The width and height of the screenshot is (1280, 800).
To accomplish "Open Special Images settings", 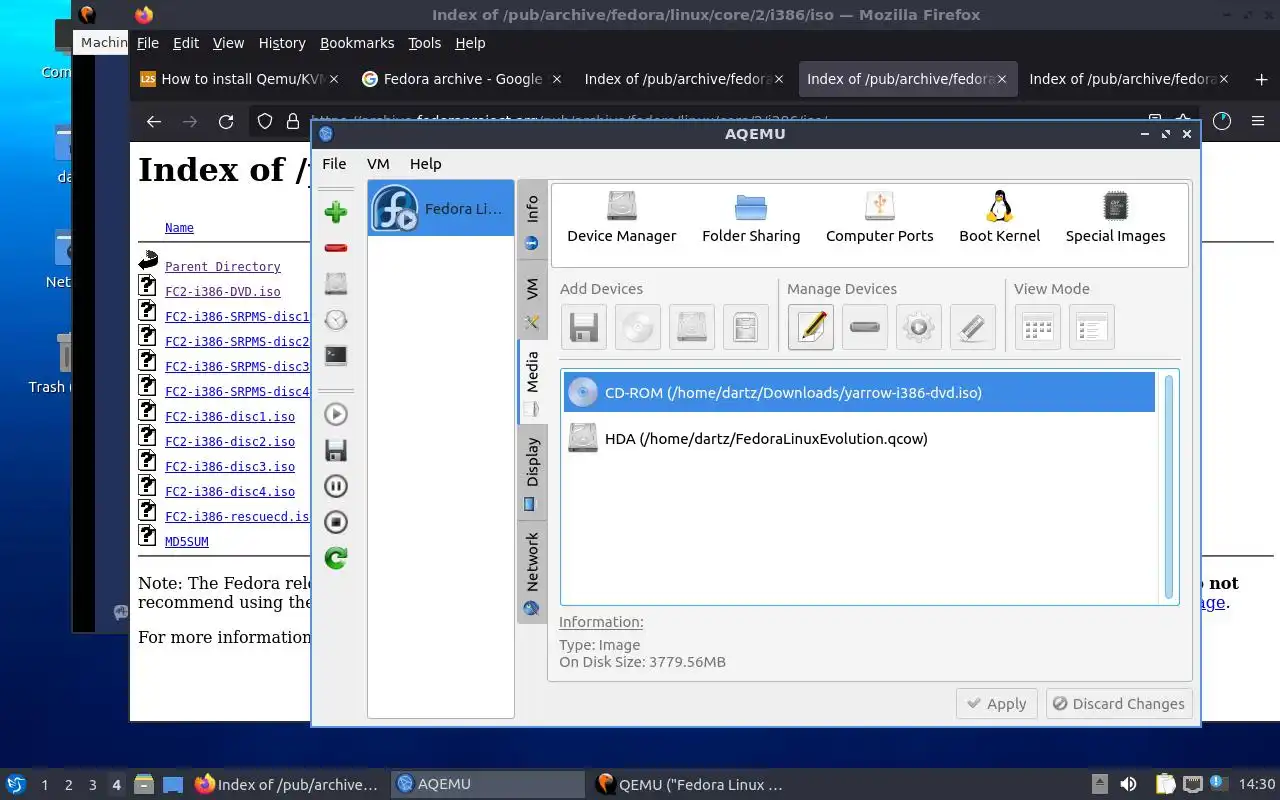I will (1115, 218).
